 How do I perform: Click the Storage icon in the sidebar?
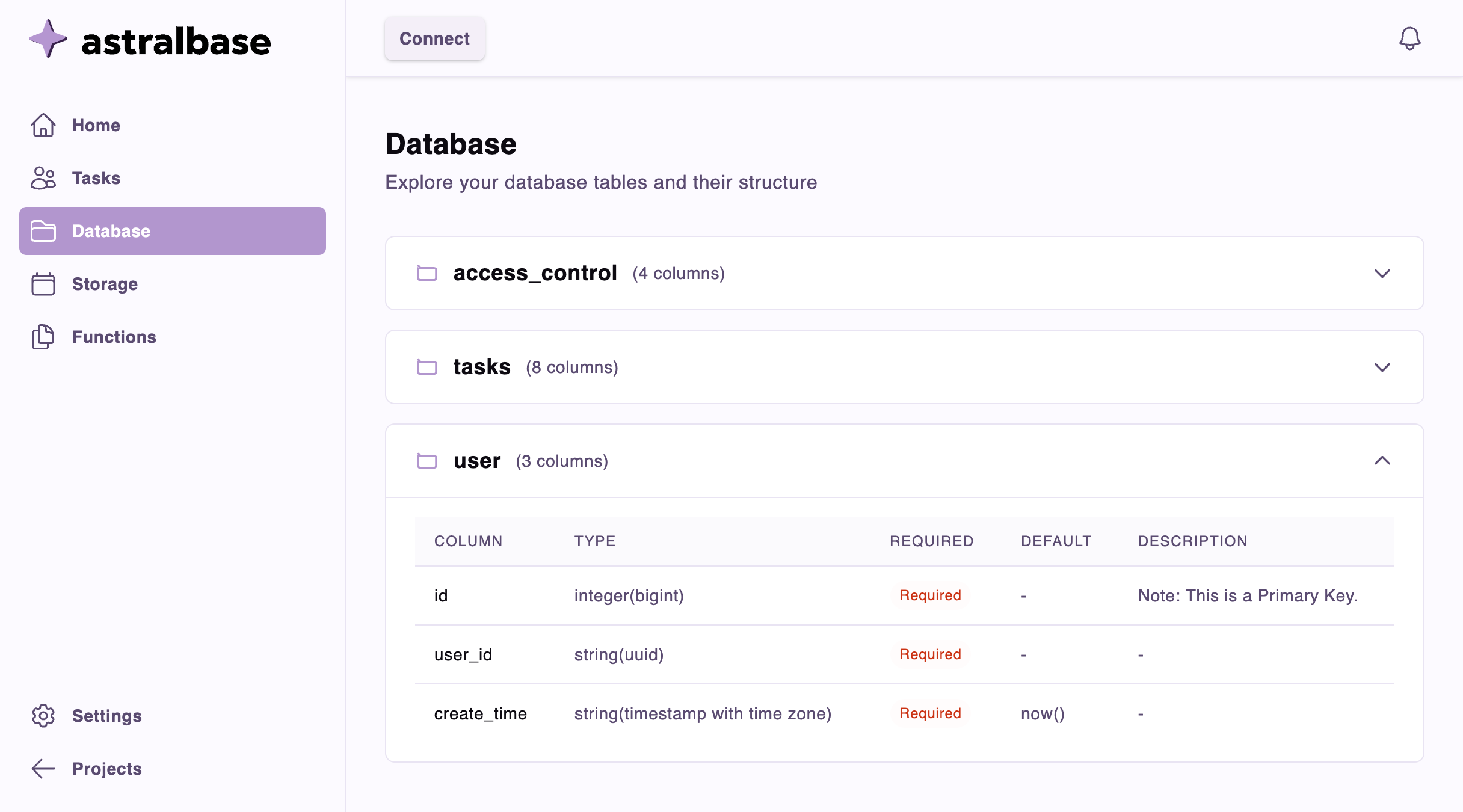coord(43,284)
